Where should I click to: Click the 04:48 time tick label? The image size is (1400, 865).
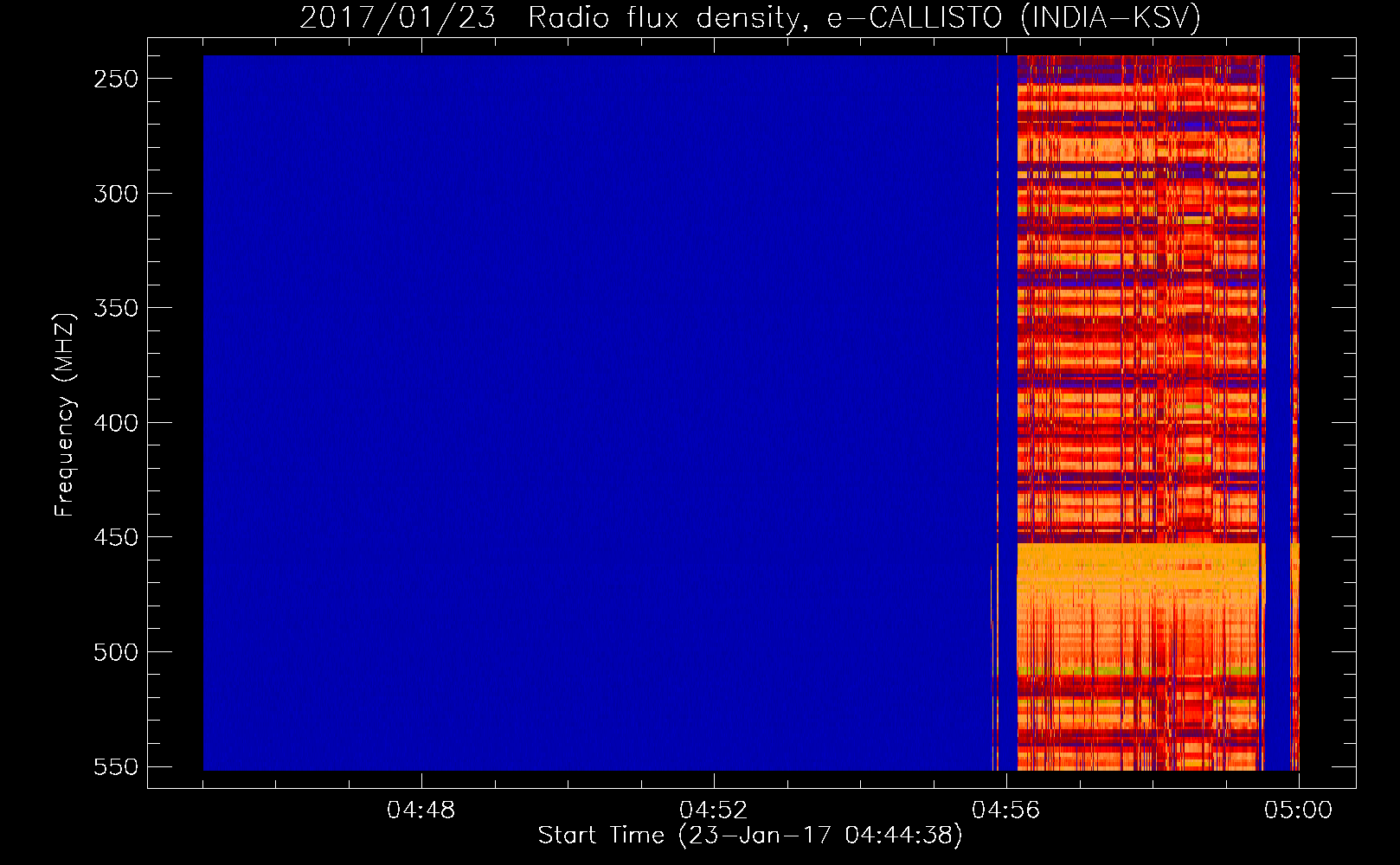[x=421, y=811]
